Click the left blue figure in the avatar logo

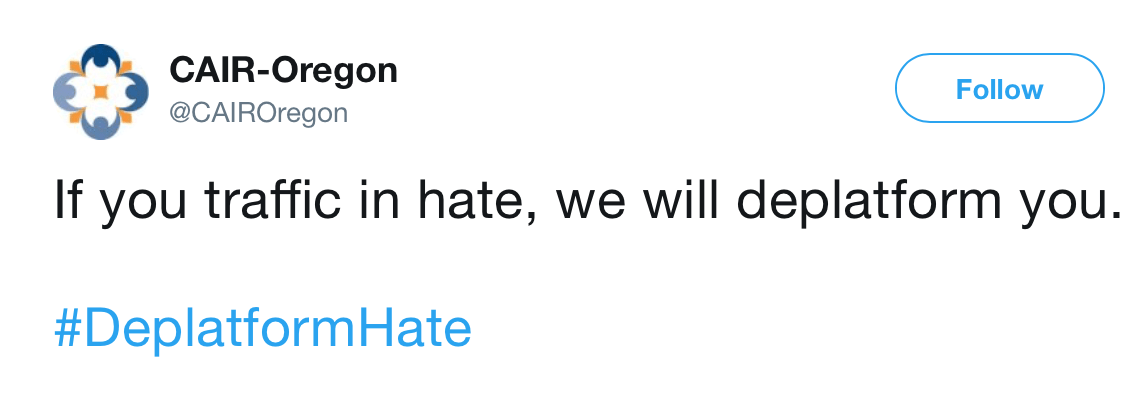(67, 92)
